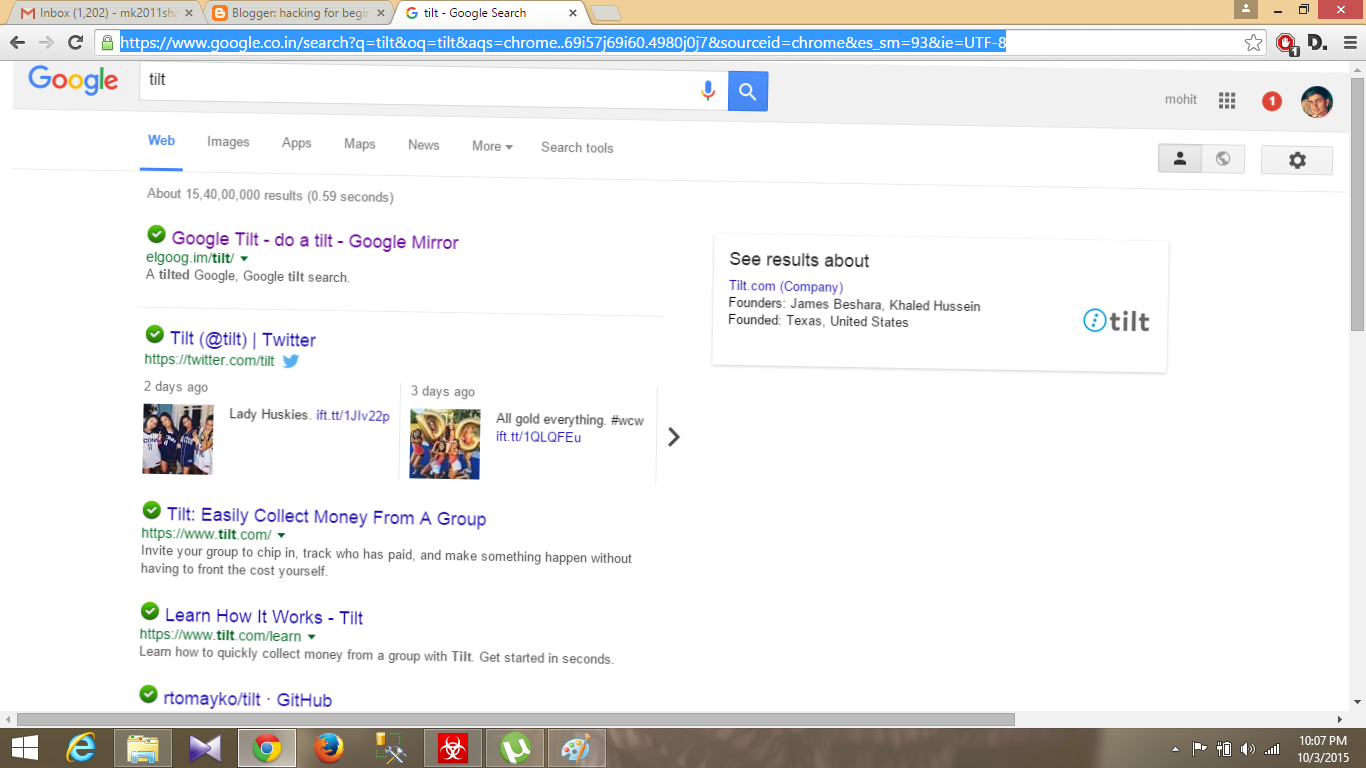This screenshot has height=768, width=1366.
Task: Open ift.tt/1QLQFEu tweet link
Action: click(x=538, y=437)
